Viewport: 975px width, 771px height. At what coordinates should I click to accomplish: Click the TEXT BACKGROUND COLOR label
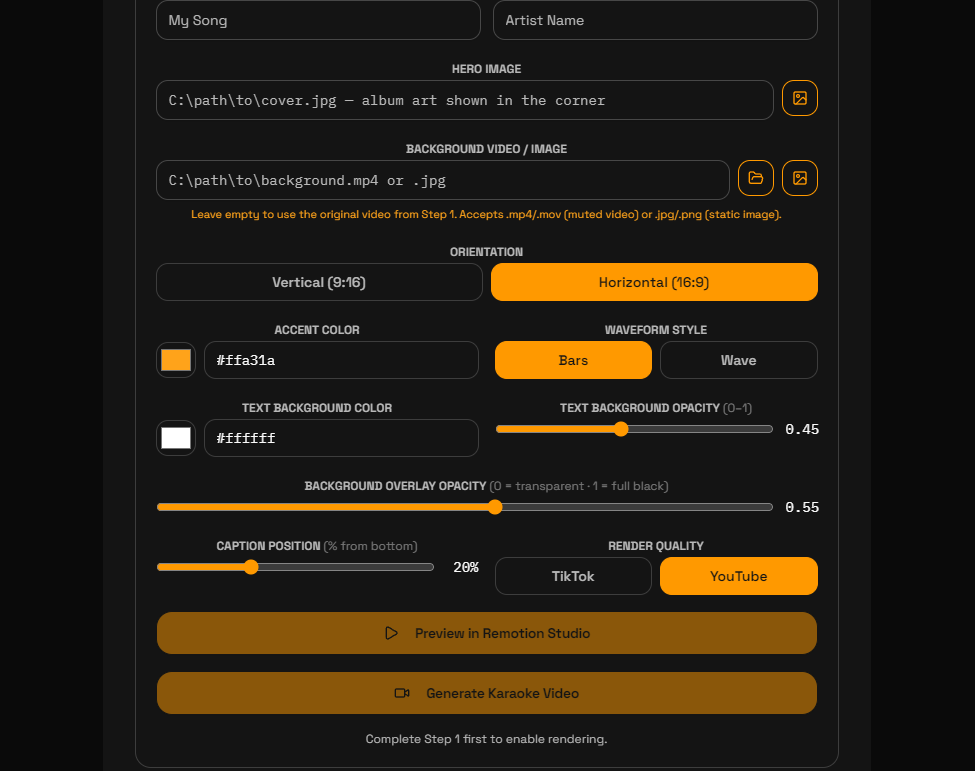point(317,408)
